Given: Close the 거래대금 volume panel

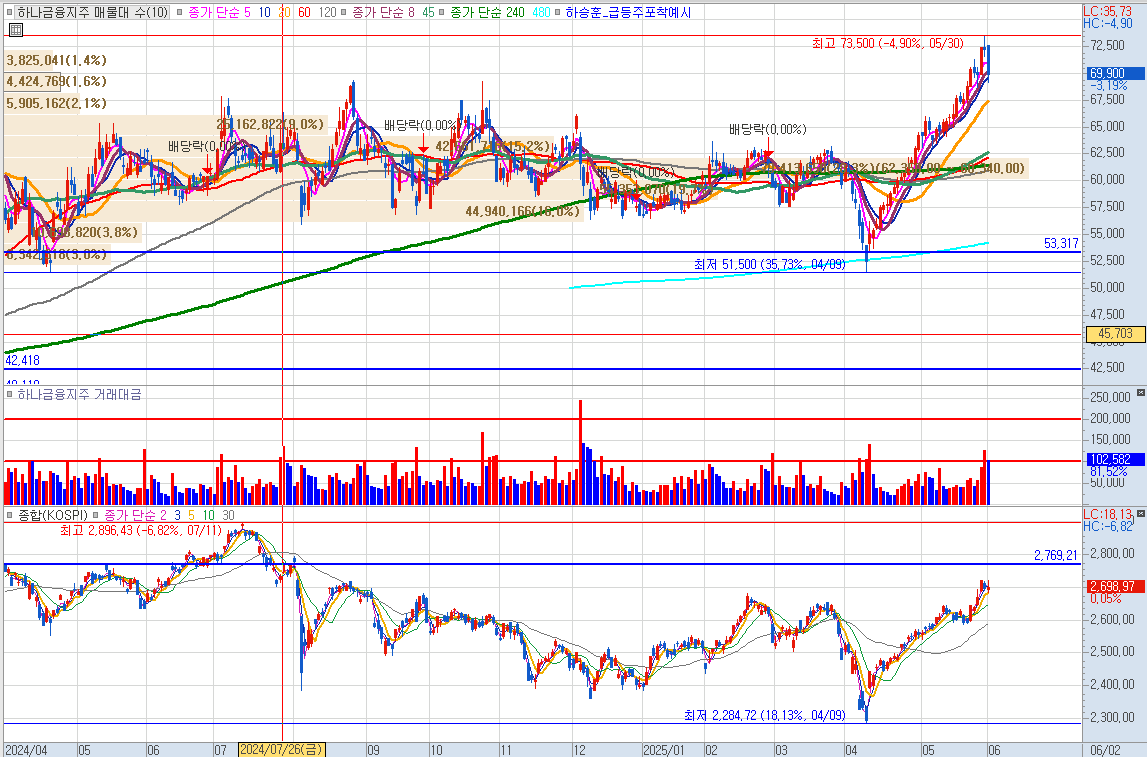Looking at the screenshot, I should 1140,393.
